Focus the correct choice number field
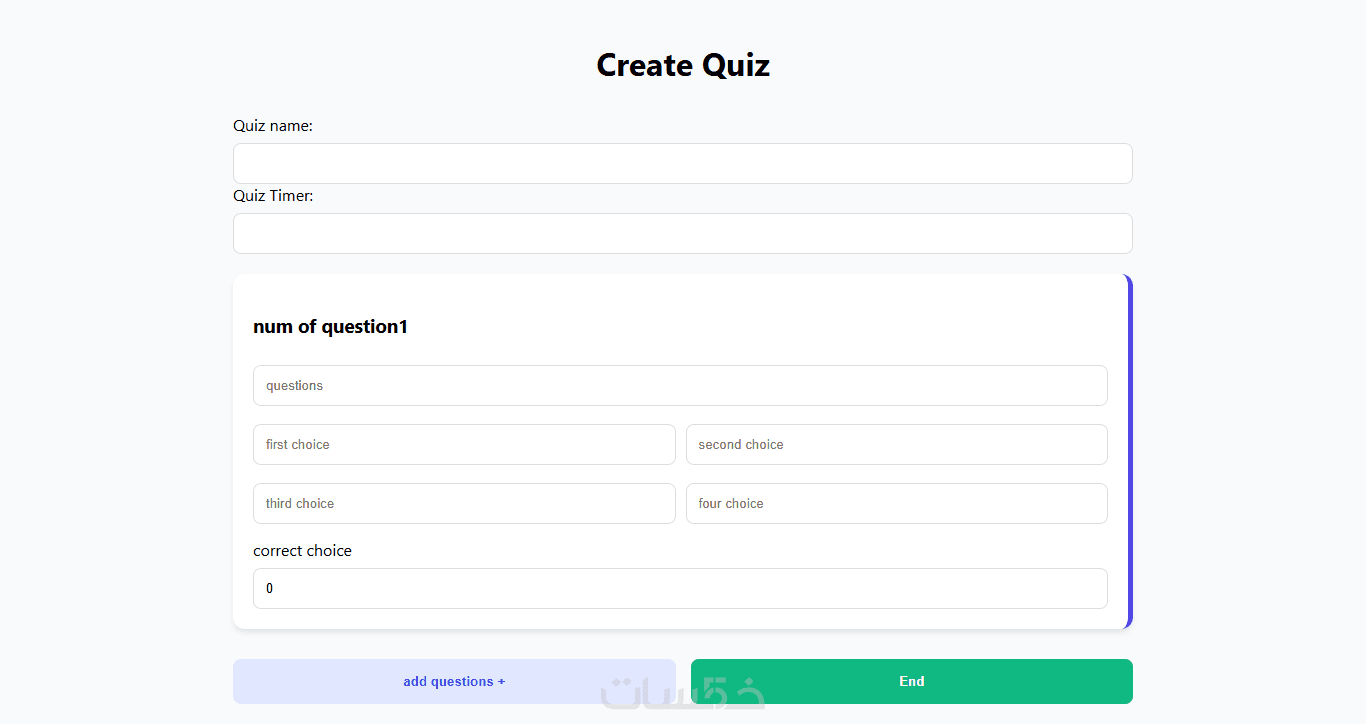The height and width of the screenshot is (724, 1366). (680, 588)
